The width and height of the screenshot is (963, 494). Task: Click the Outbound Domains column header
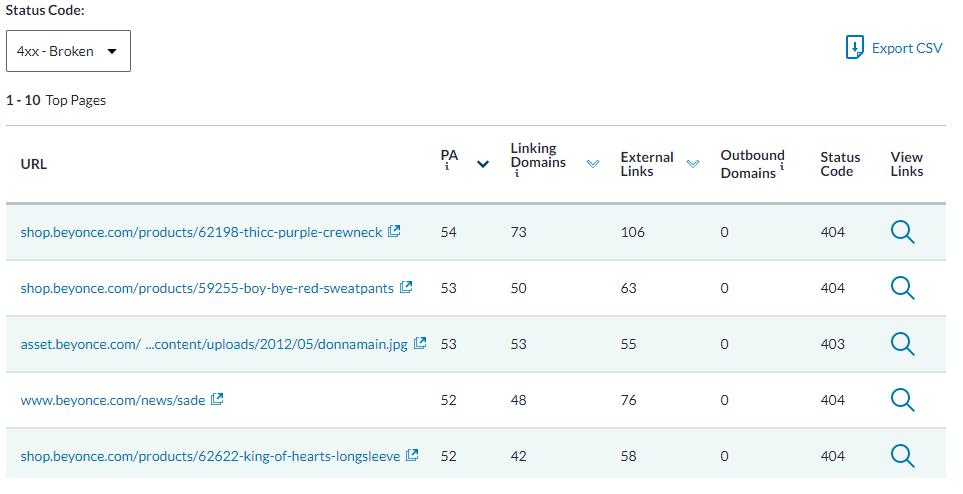click(751, 164)
